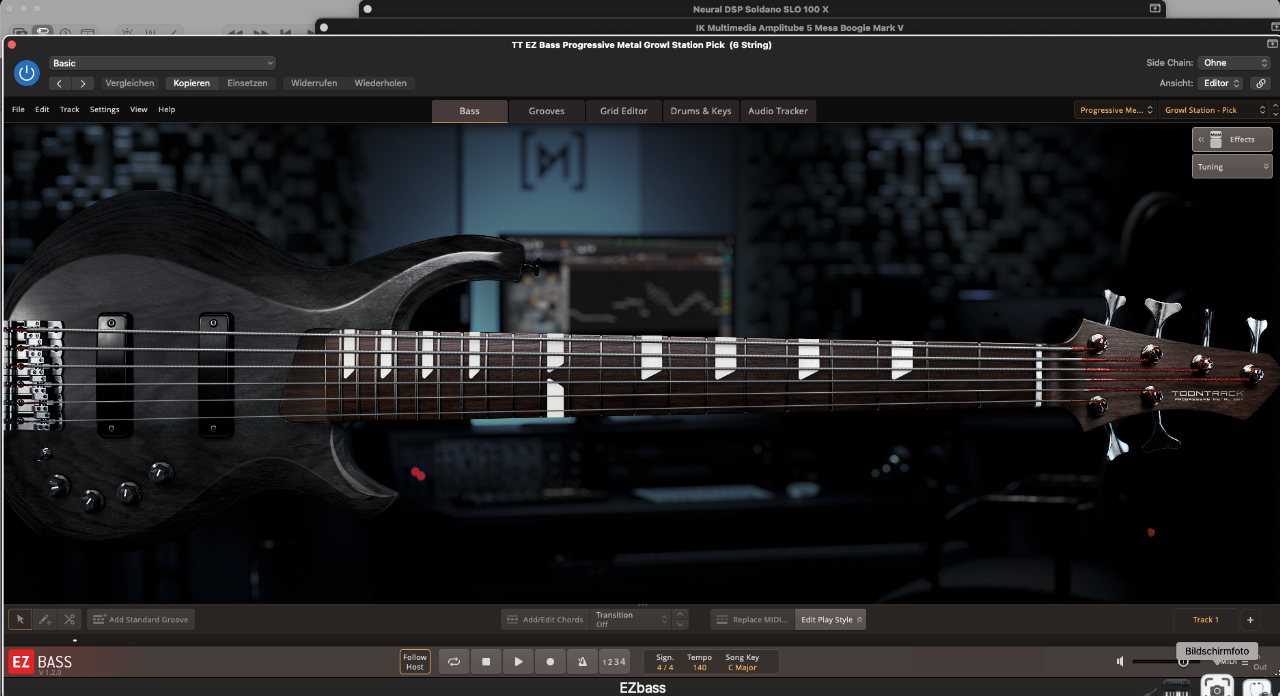Switch to the Grooves tab

click(x=546, y=111)
